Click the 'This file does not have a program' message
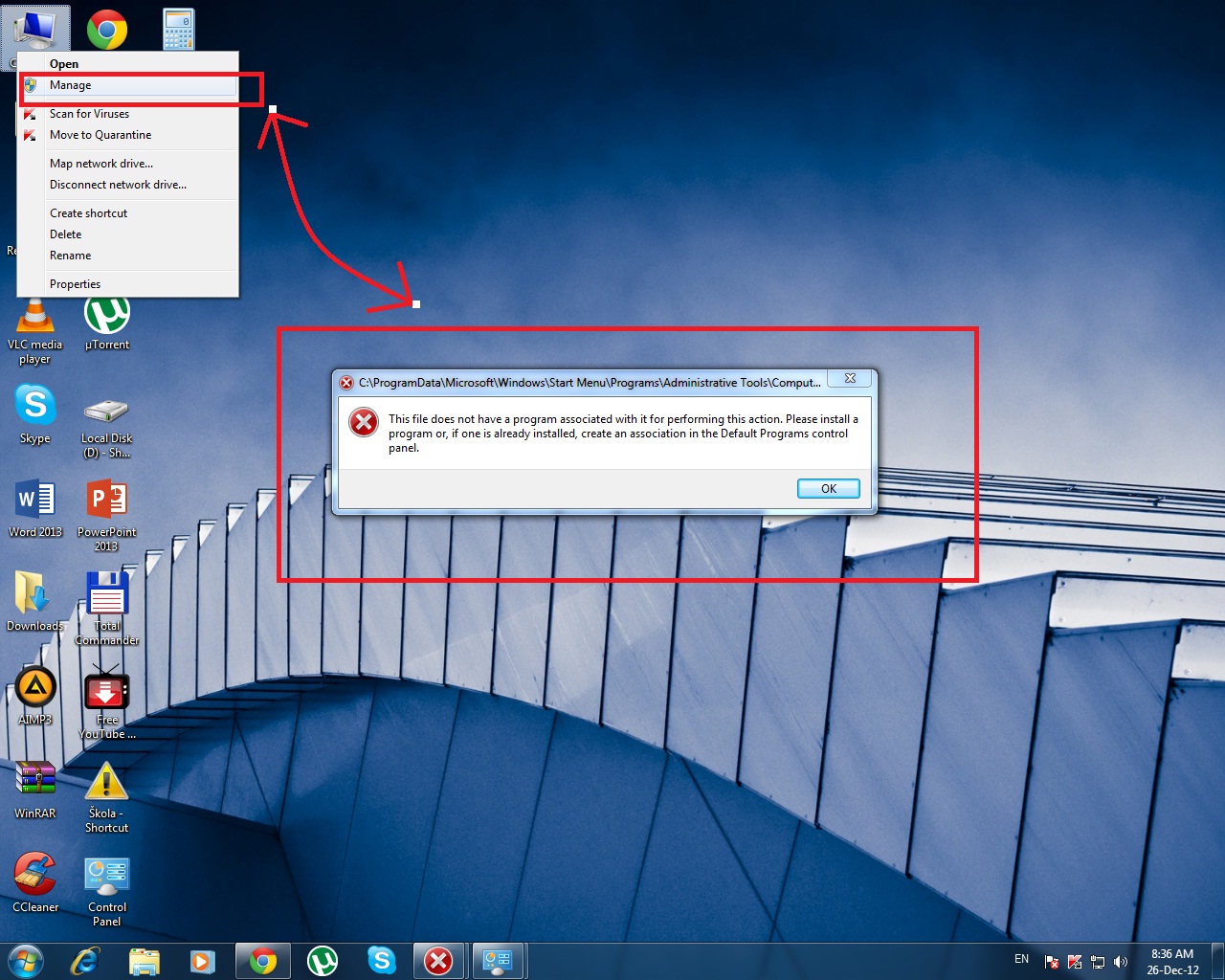 tap(623, 434)
